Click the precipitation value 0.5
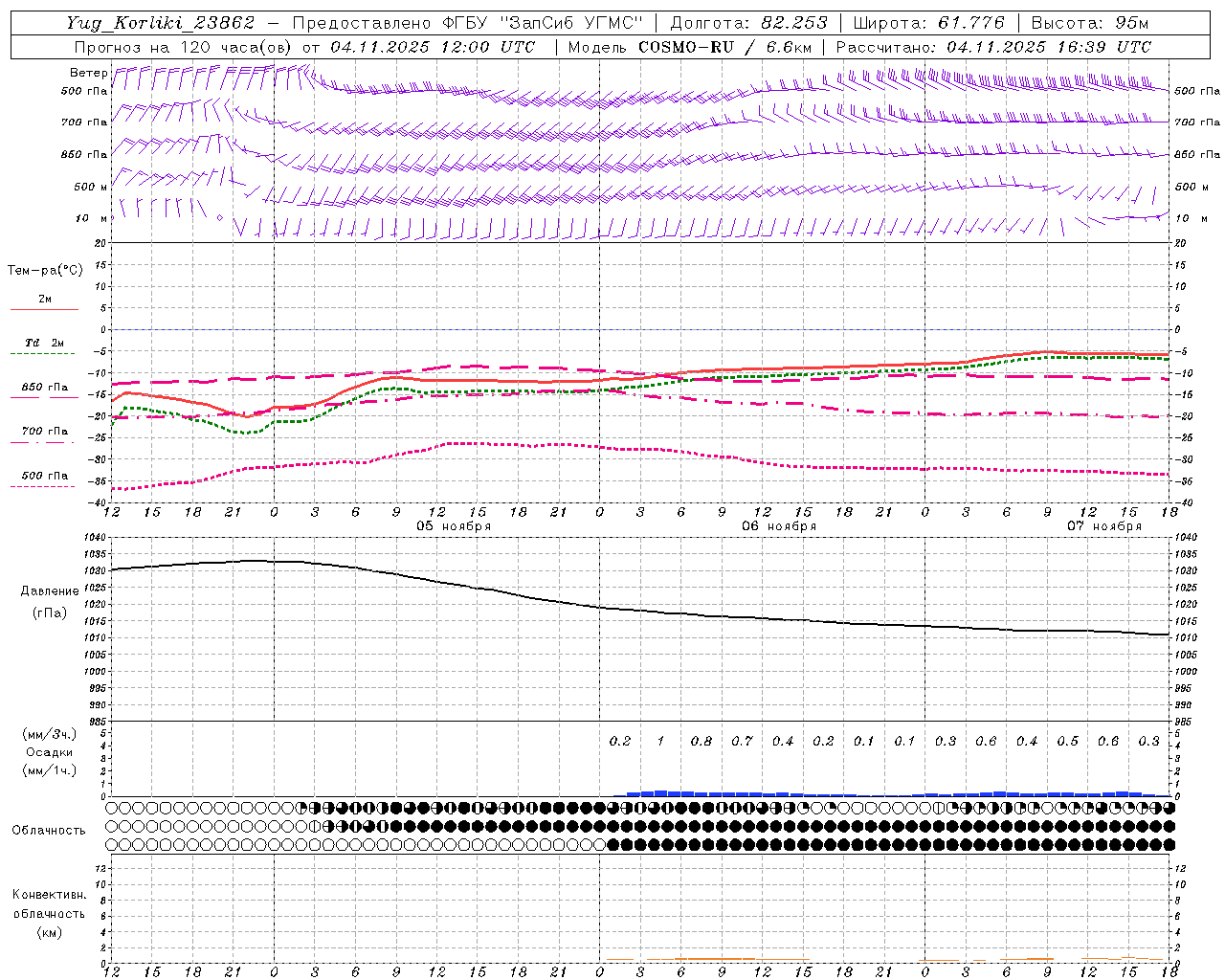The width and height of the screenshot is (1225, 980). (x=1067, y=741)
